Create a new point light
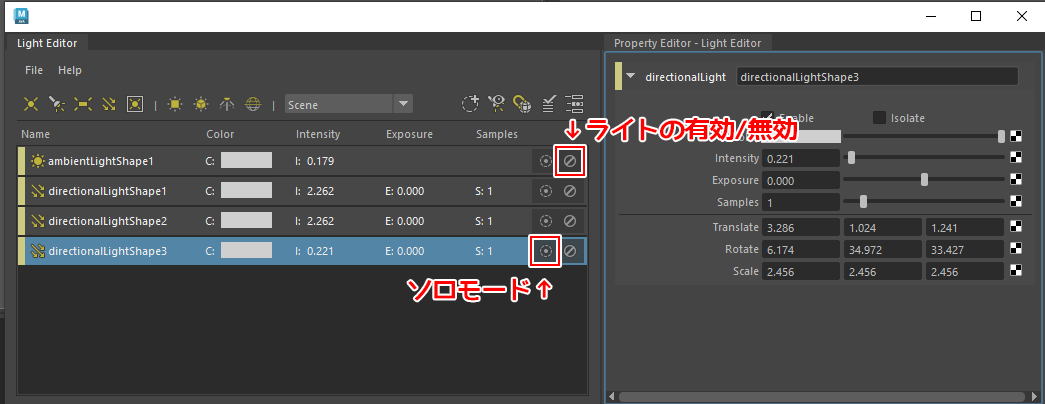This screenshot has width=1045, height=404. tap(31, 103)
